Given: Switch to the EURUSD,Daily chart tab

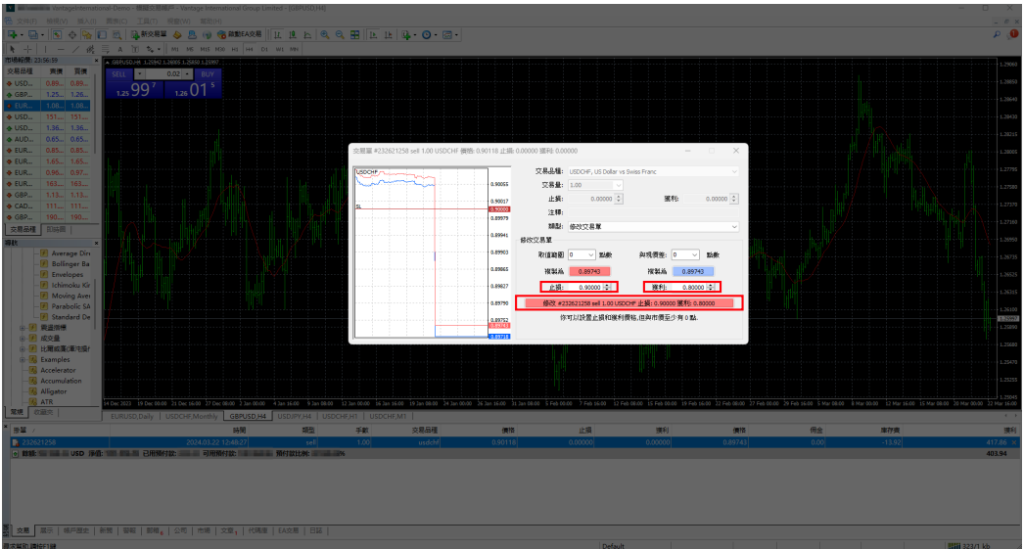Looking at the screenshot, I should point(132,415).
